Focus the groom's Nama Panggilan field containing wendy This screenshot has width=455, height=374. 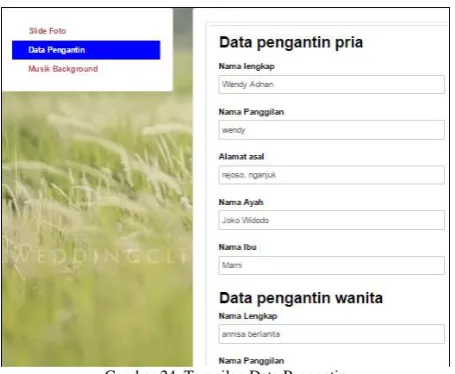click(331, 130)
